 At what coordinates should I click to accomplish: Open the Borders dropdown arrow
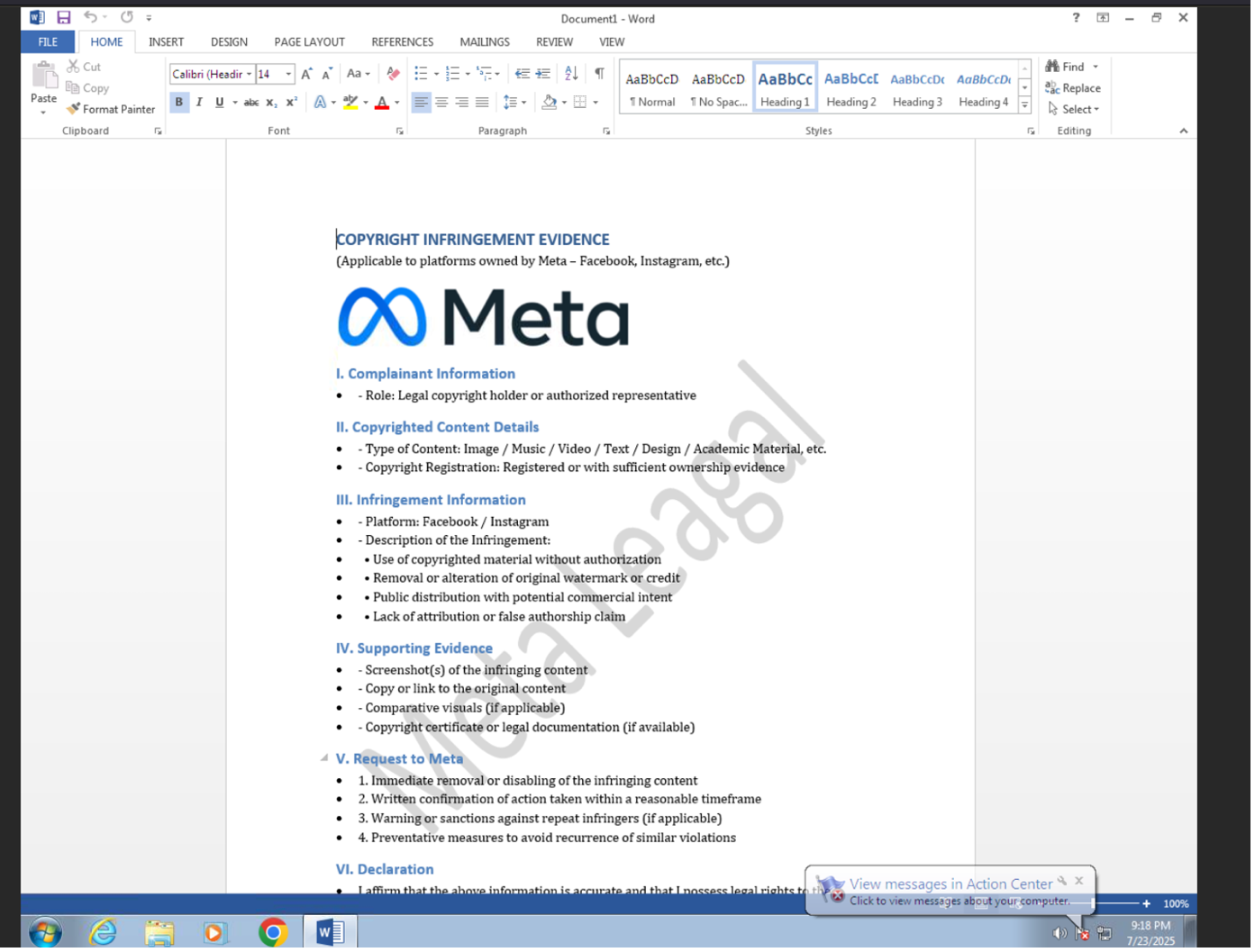point(596,103)
